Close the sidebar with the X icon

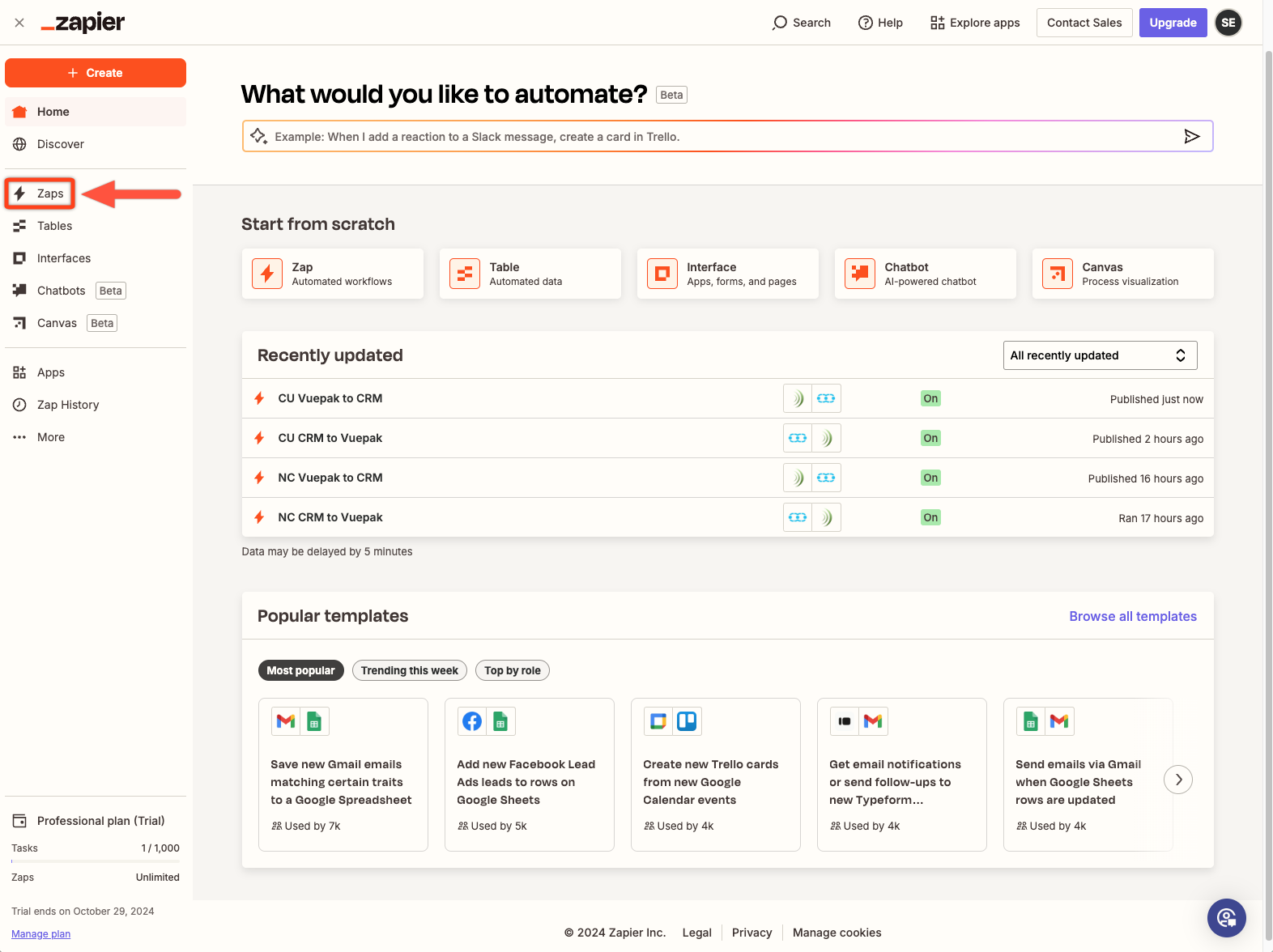(x=19, y=23)
